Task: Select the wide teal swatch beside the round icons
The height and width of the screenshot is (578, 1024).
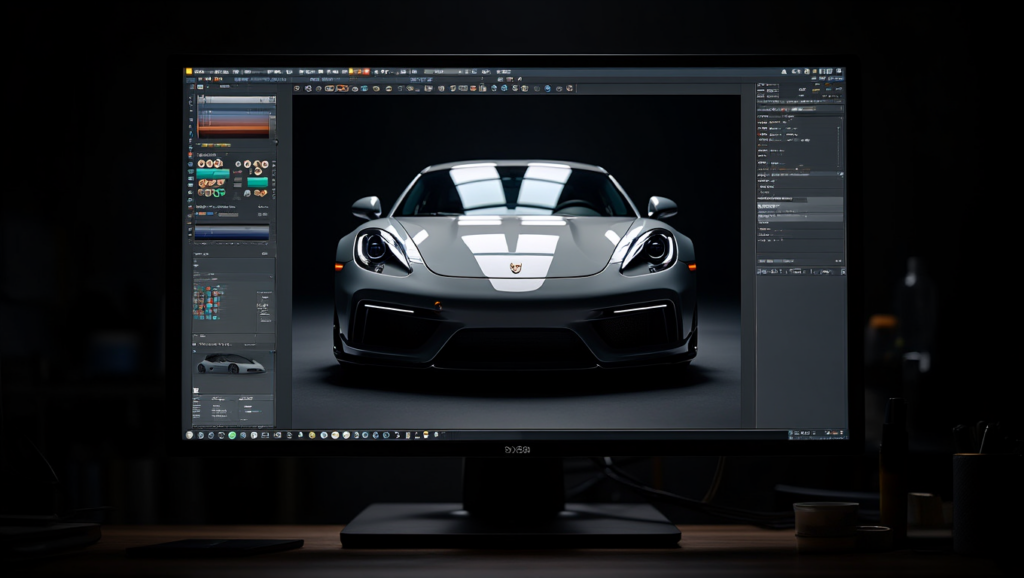Action: pyautogui.click(x=213, y=174)
